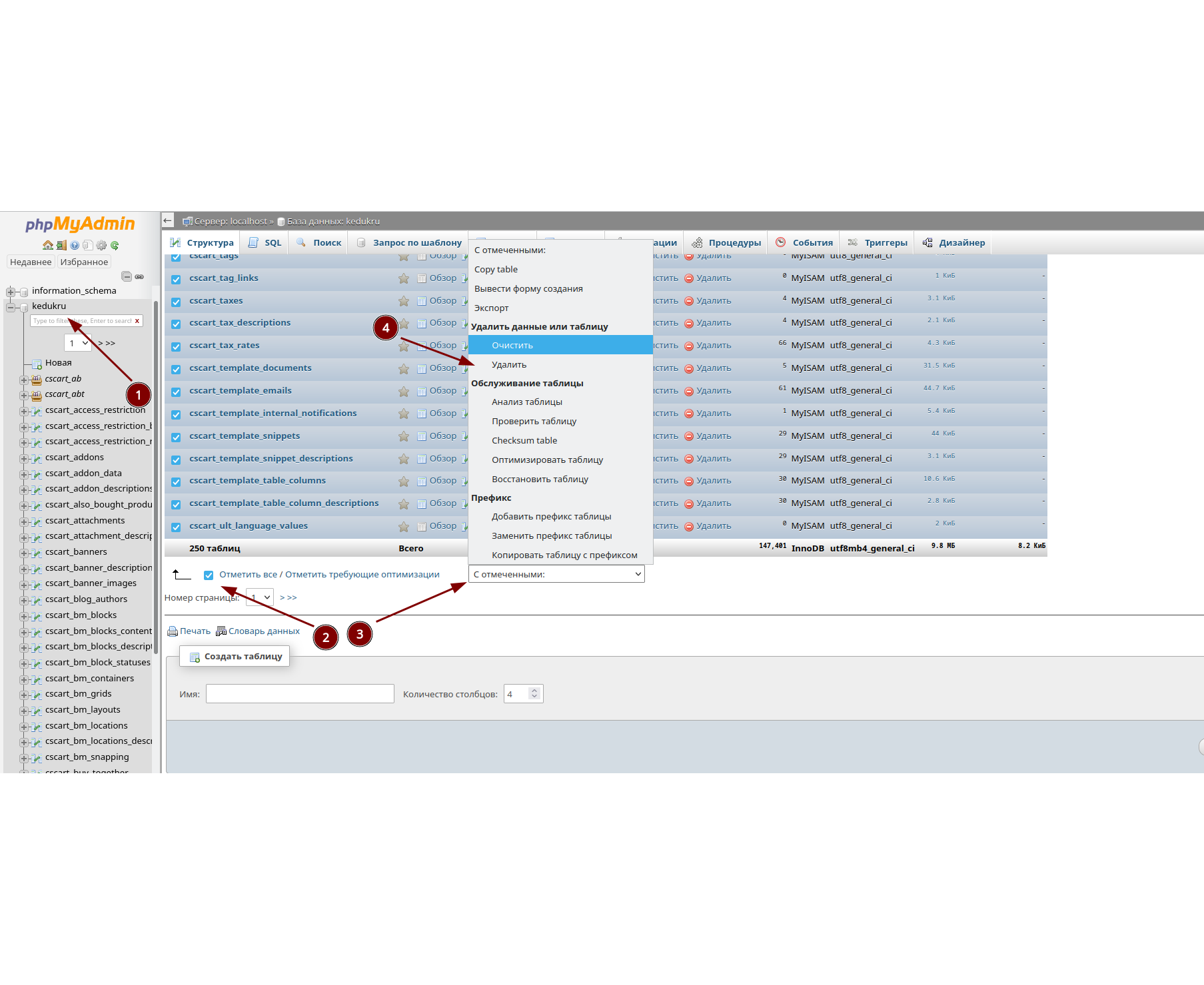
Task: Click the collapse all navigation icon
Action: [127, 276]
